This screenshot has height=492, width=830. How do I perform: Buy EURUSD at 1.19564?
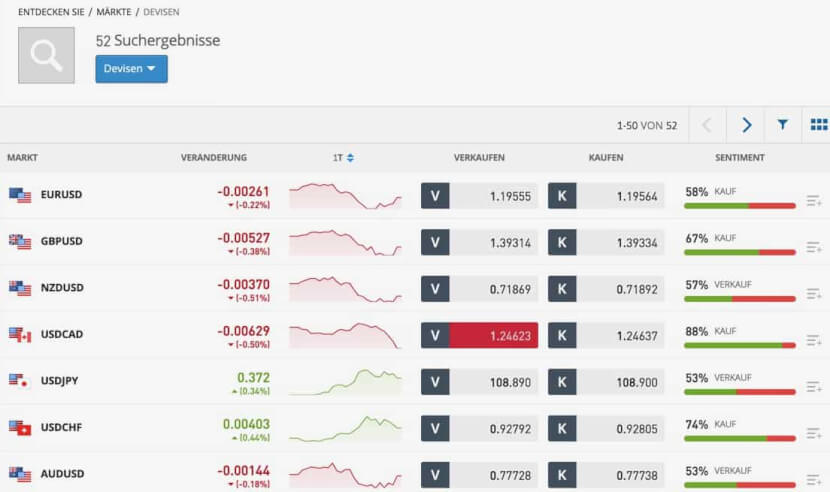click(606, 196)
